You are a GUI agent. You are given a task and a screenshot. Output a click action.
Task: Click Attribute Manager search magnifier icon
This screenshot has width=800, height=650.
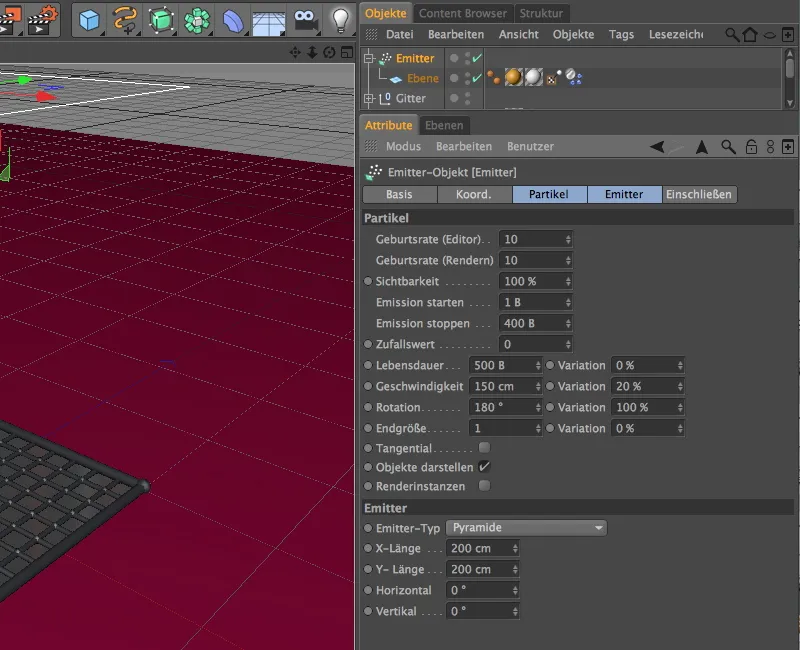pos(728,147)
